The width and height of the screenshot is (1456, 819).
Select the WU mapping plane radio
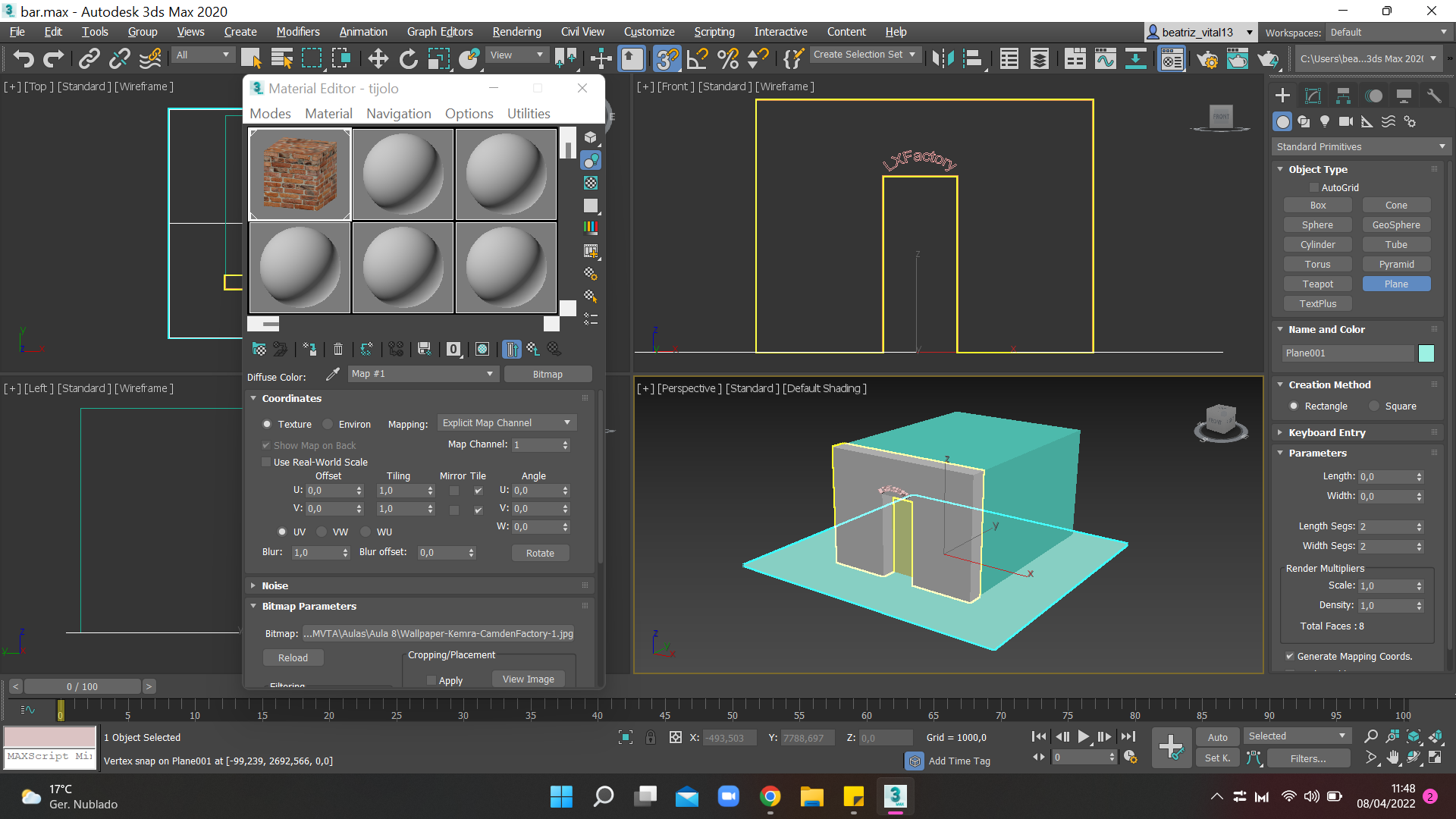(366, 532)
